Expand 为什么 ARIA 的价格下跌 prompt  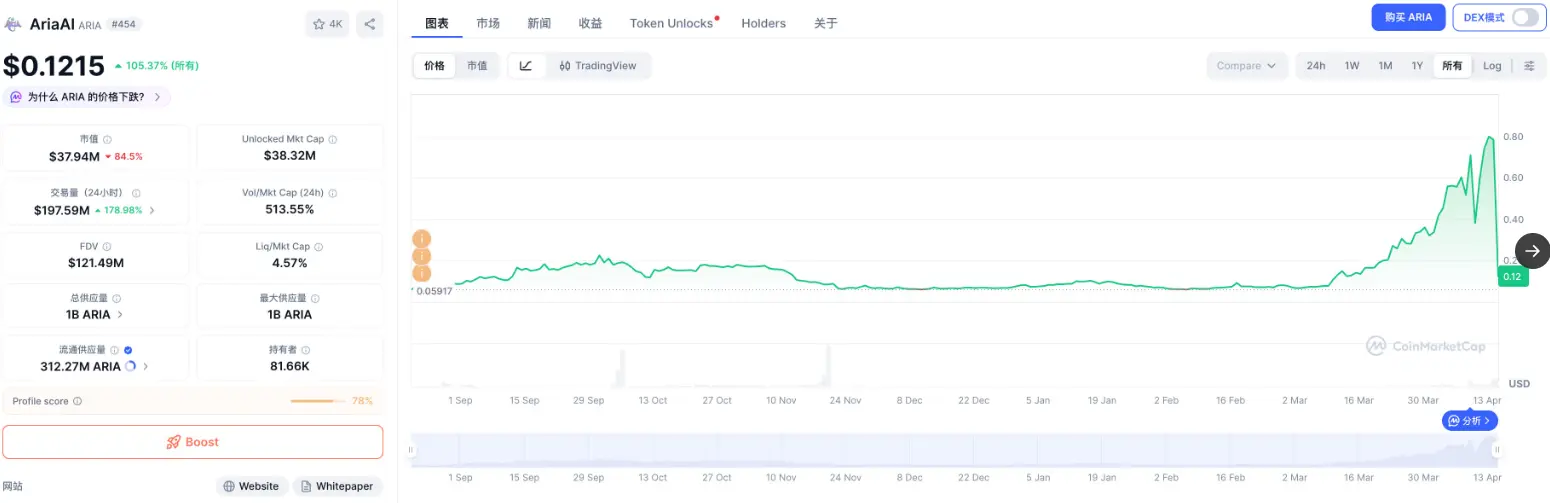point(87,97)
